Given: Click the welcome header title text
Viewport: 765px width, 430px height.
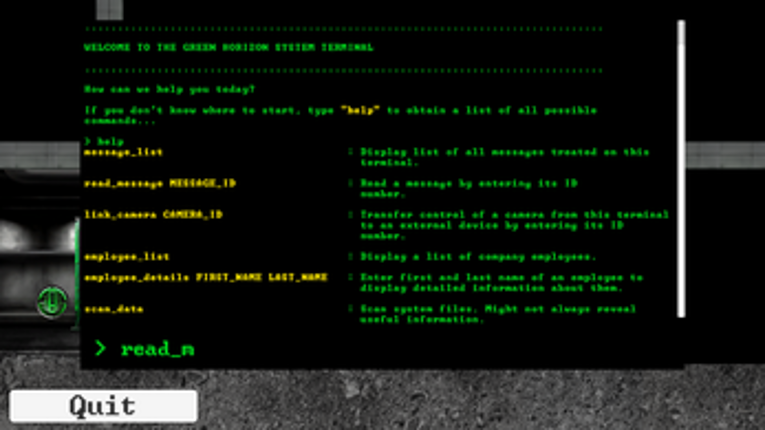Looking at the screenshot, I should tap(228, 47).
